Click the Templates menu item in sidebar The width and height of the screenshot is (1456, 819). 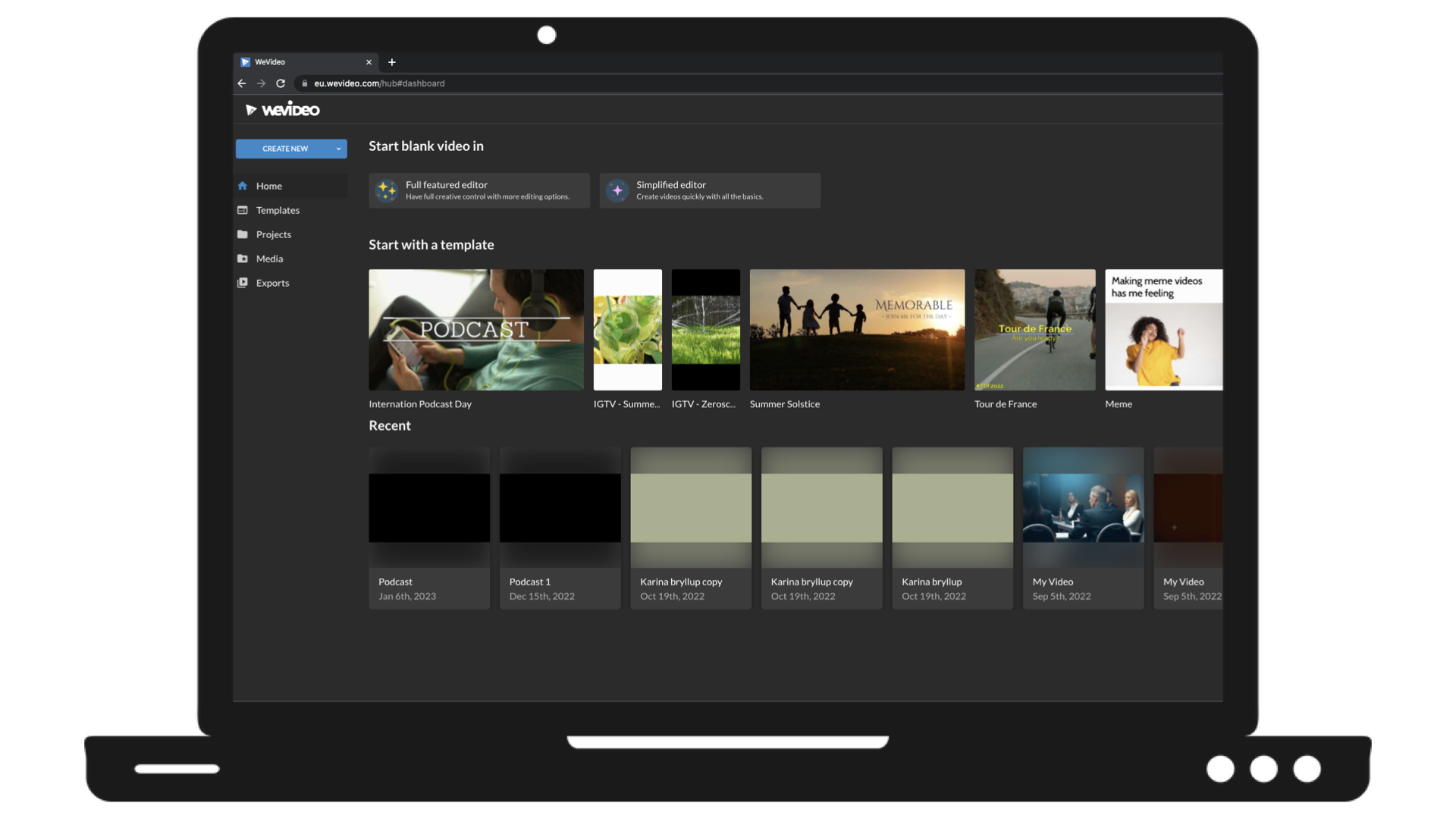coord(277,209)
